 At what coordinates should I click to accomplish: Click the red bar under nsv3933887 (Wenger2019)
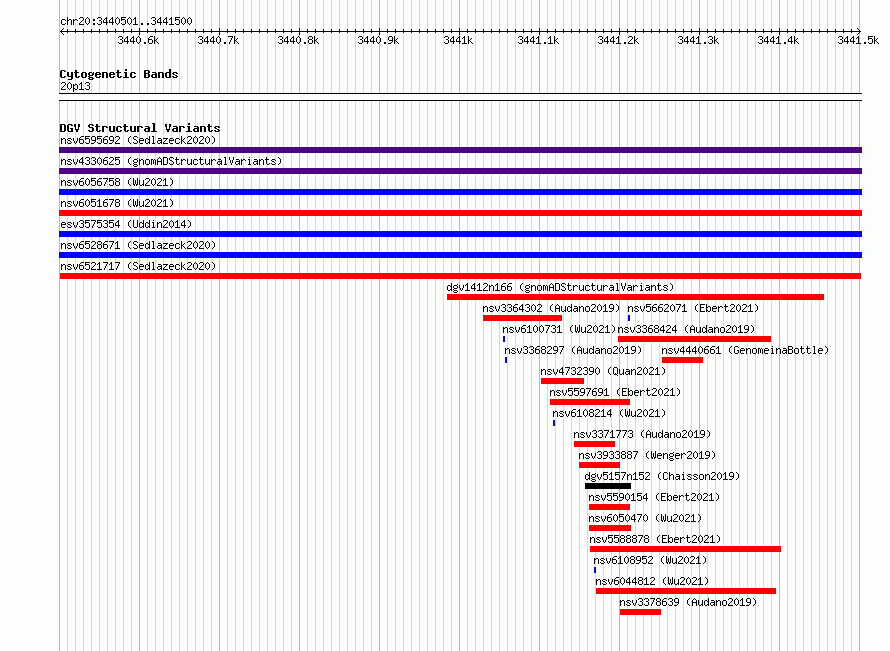(x=599, y=465)
